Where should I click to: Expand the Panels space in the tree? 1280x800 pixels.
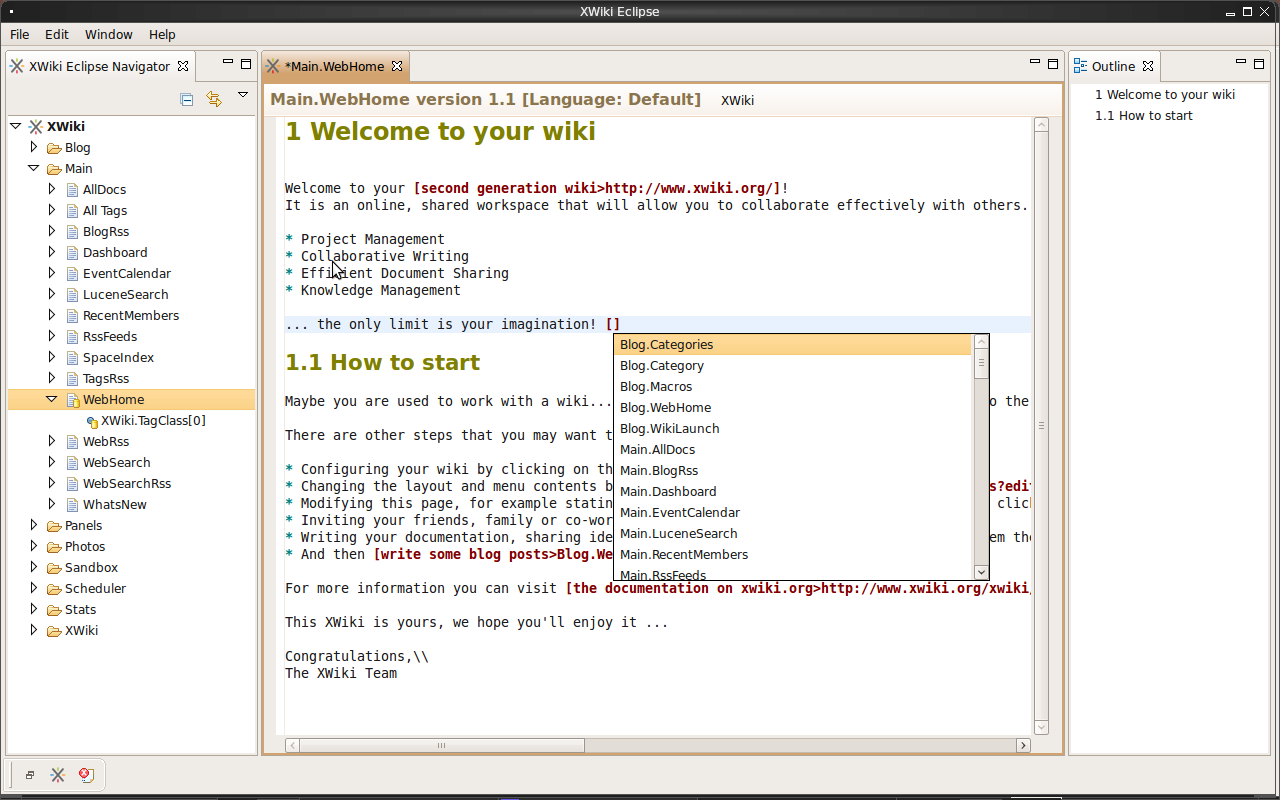click(x=34, y=525)
